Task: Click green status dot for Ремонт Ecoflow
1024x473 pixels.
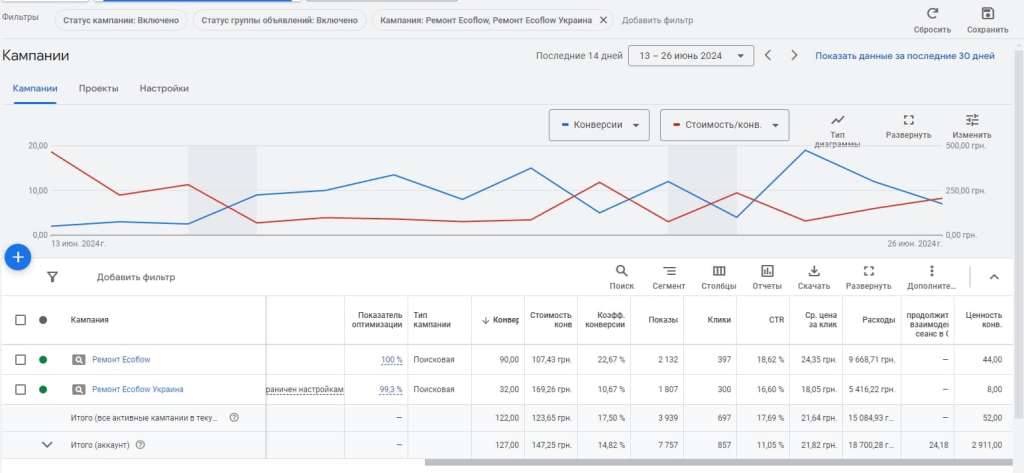Action: (x=43, y=360)
